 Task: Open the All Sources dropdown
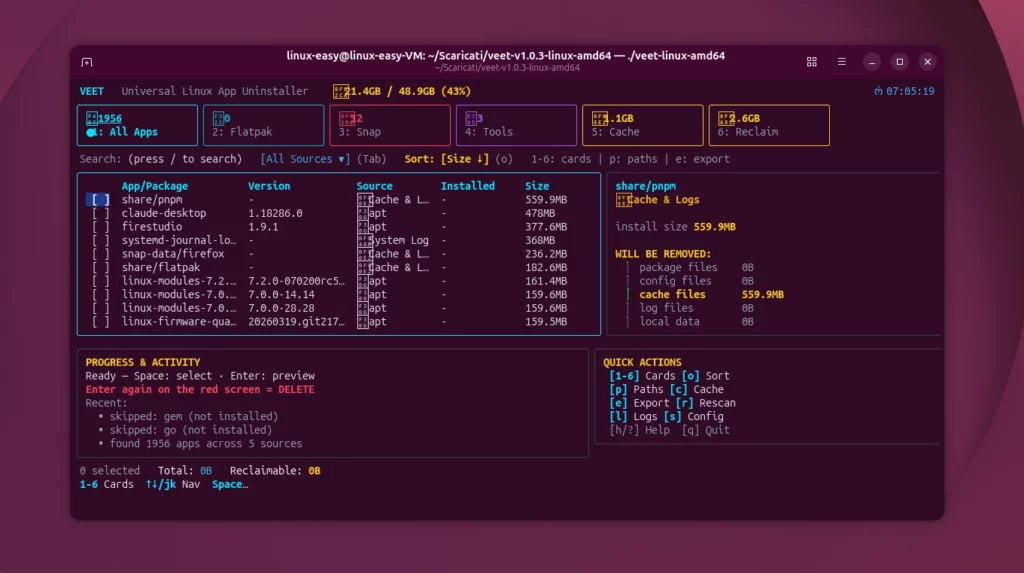(305, 159)
